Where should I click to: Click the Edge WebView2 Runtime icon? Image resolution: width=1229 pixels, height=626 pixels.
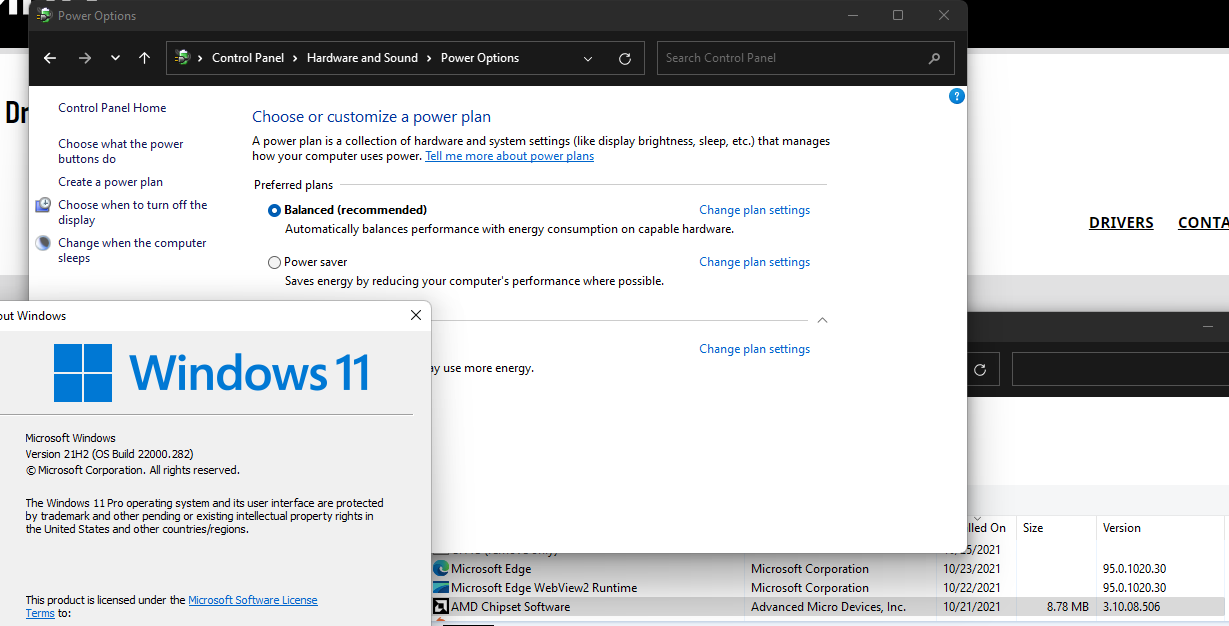pyautogui.click(x=441, y=588)
